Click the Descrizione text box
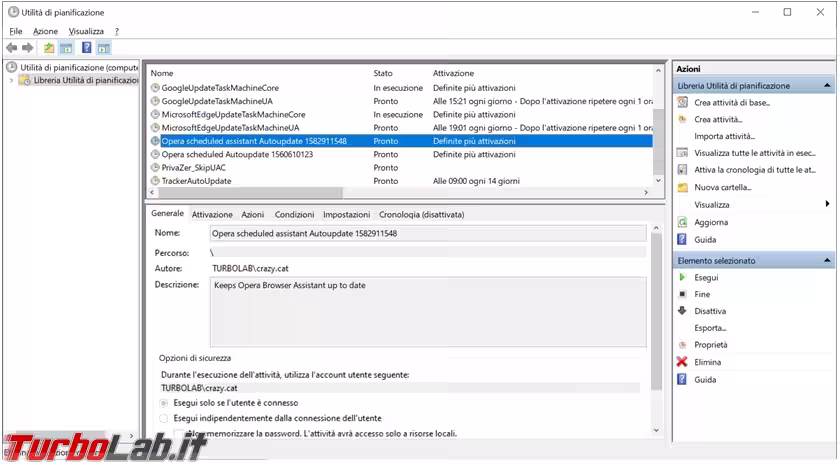Image resolution: width=840 pixels, height=464 pixels. [428, 312]
